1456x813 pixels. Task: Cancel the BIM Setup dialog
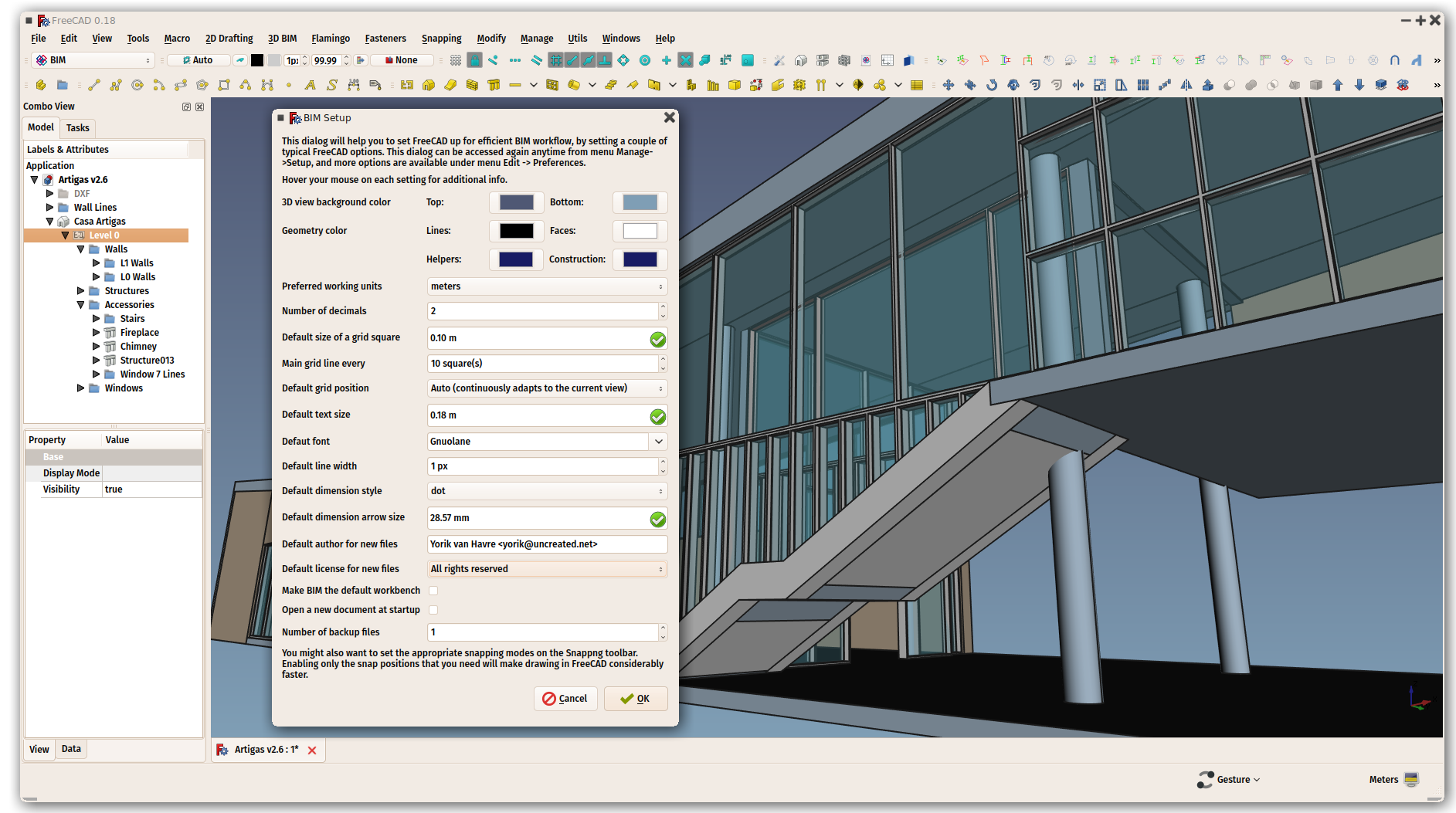click(565, 699)
